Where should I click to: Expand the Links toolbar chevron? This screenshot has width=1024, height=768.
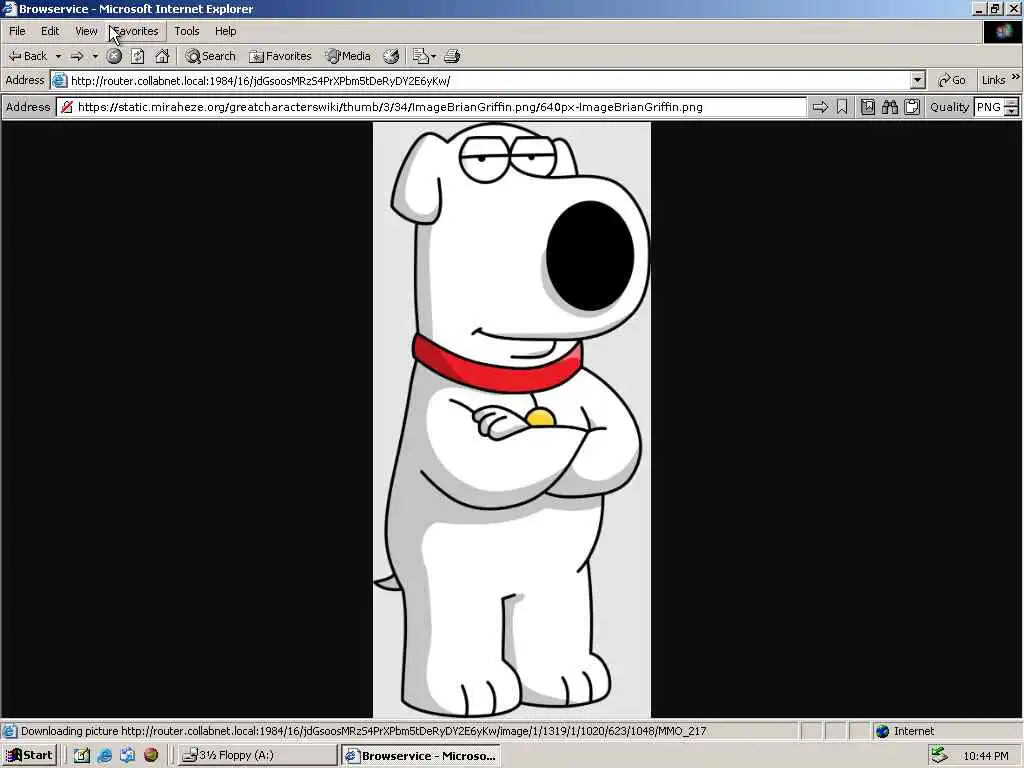(x=1016, y=76)
